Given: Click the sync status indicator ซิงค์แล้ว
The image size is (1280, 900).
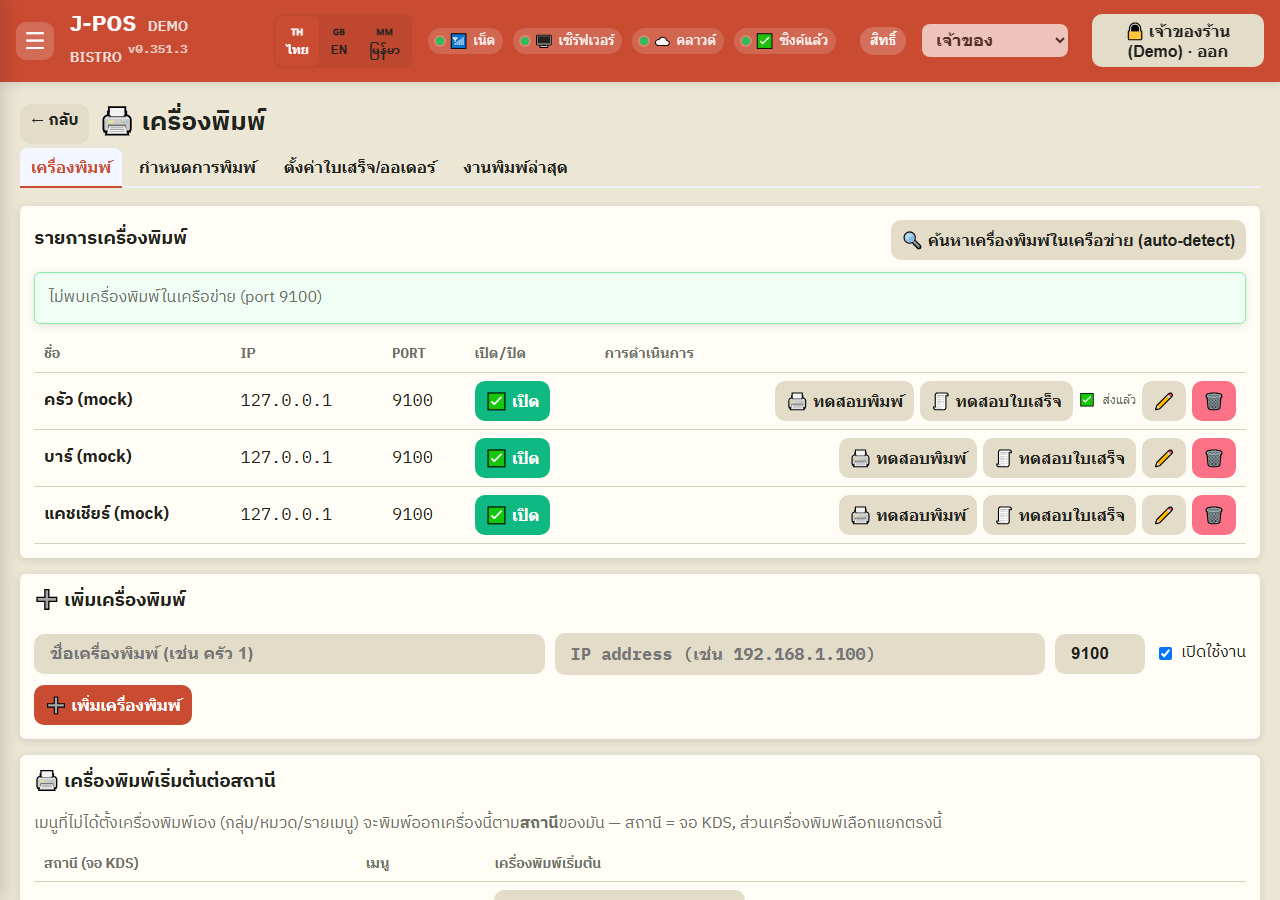Looking at the screenshot, I should tap(785, 41).
